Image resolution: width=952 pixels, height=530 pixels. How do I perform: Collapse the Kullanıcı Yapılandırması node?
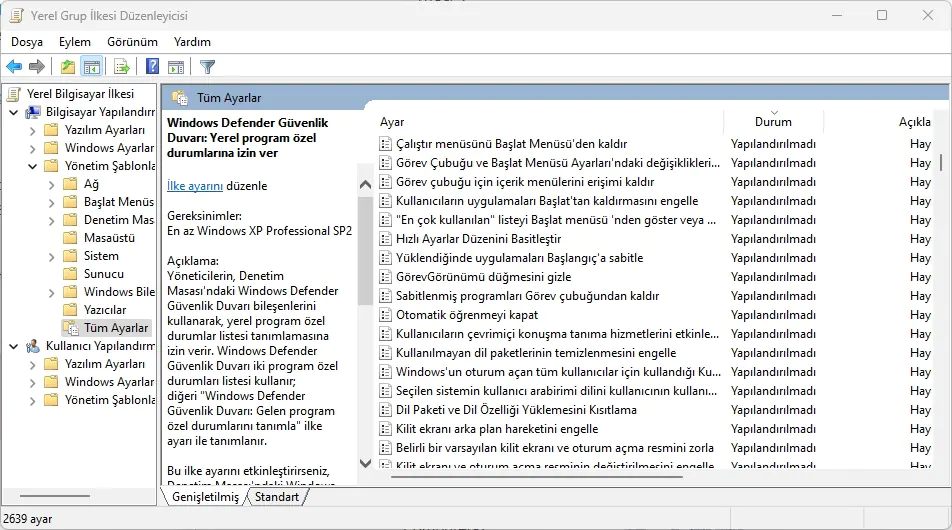(13, 346)
